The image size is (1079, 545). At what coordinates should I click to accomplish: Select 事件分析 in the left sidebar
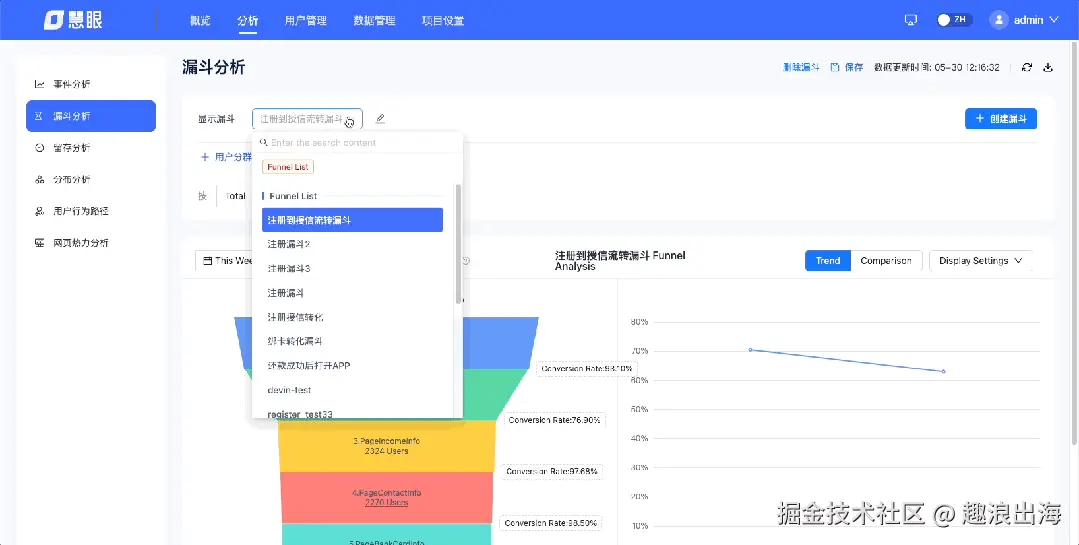click(x=91, y=84)
